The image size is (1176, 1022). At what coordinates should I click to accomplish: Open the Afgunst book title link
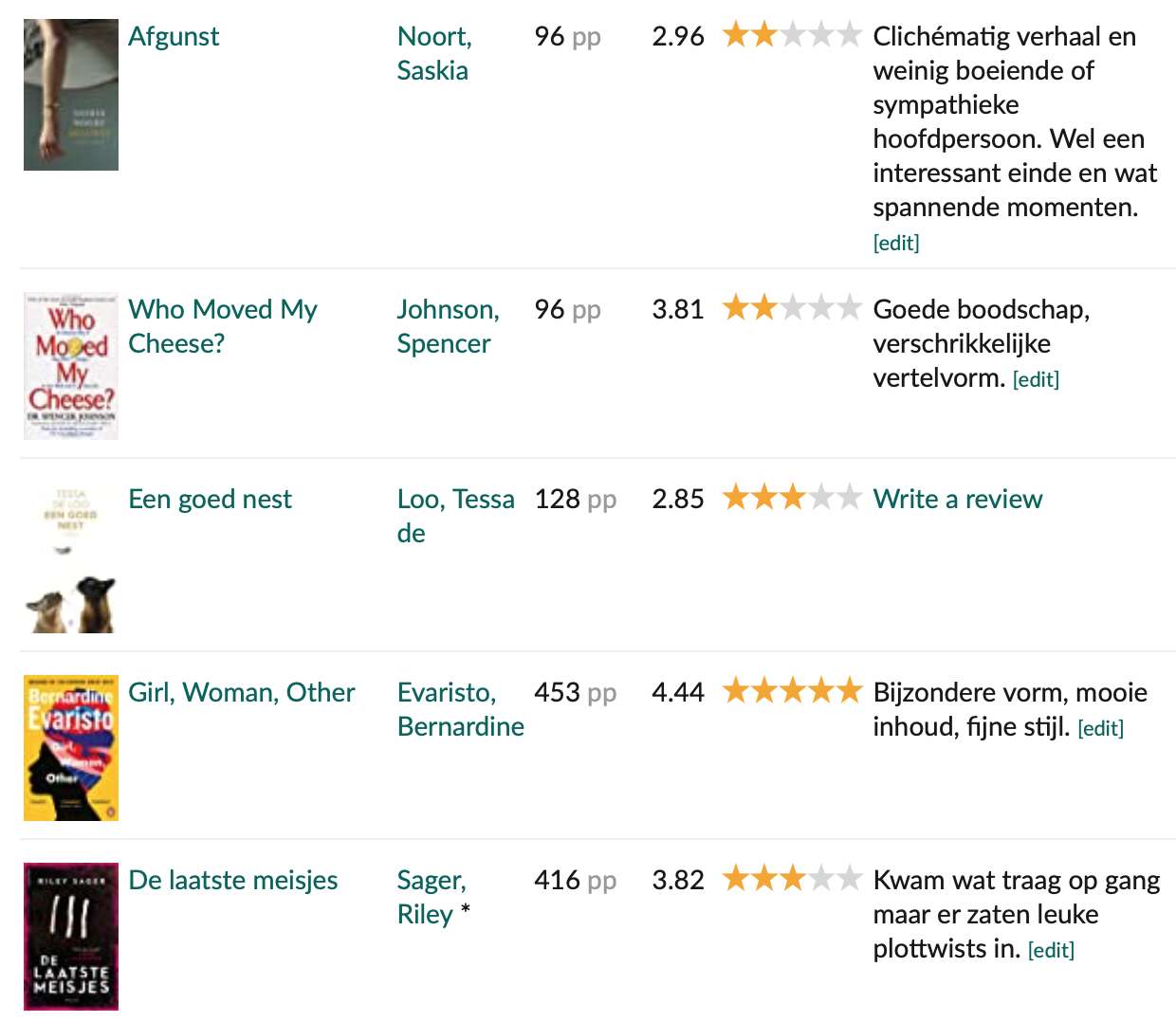coord(174,36)
